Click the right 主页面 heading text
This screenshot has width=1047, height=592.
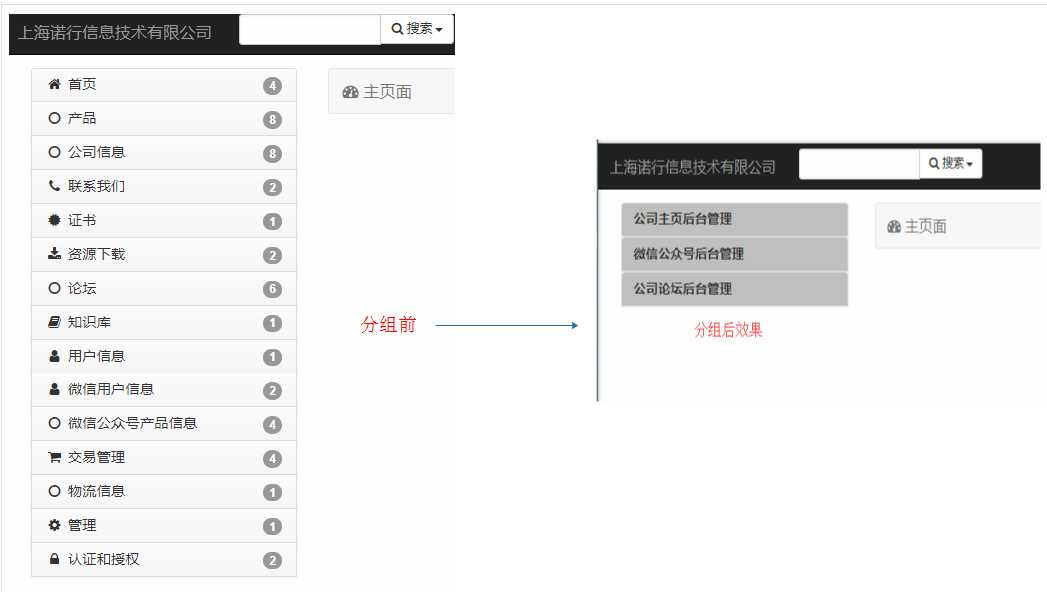(925, 227)
